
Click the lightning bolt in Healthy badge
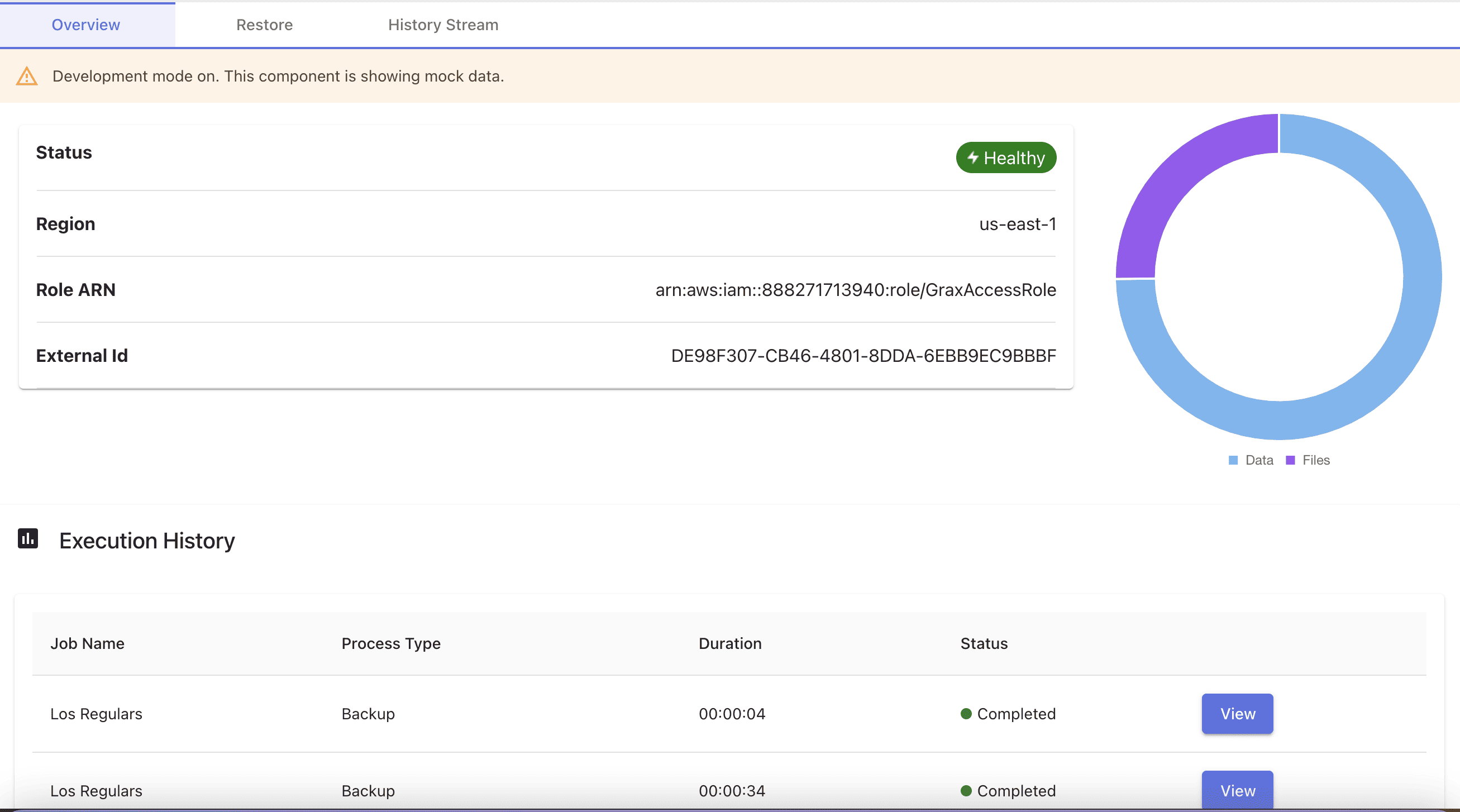(x=972, y=157)
